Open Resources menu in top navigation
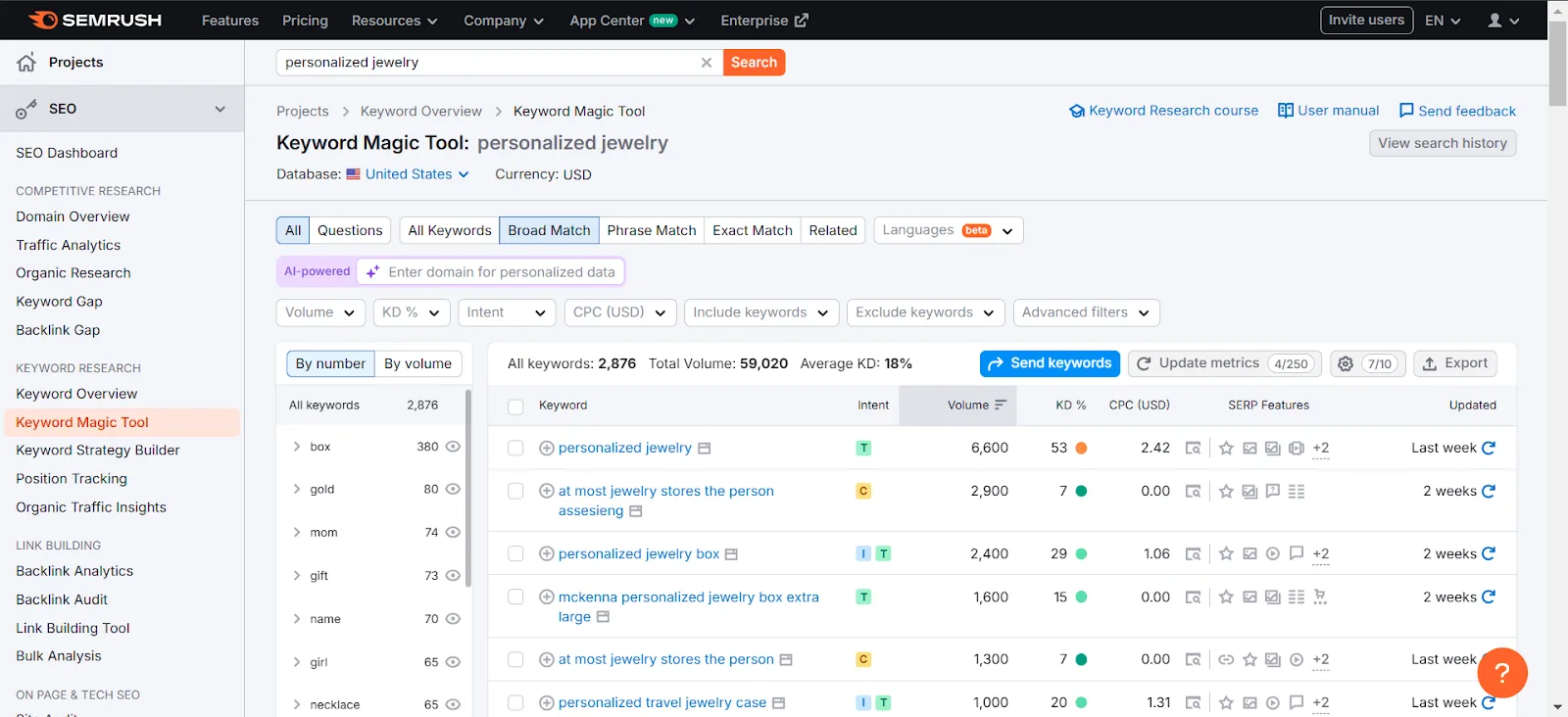 [x=395, y=21]
